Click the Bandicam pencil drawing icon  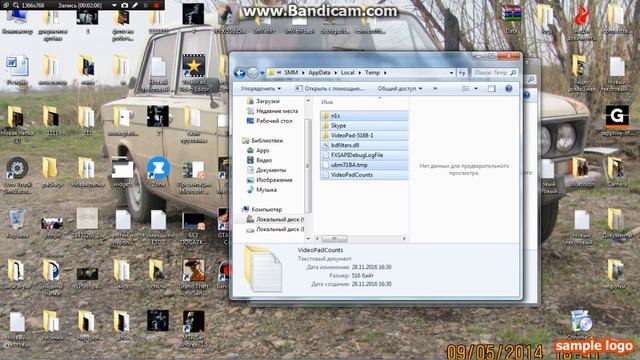(135, 5)
